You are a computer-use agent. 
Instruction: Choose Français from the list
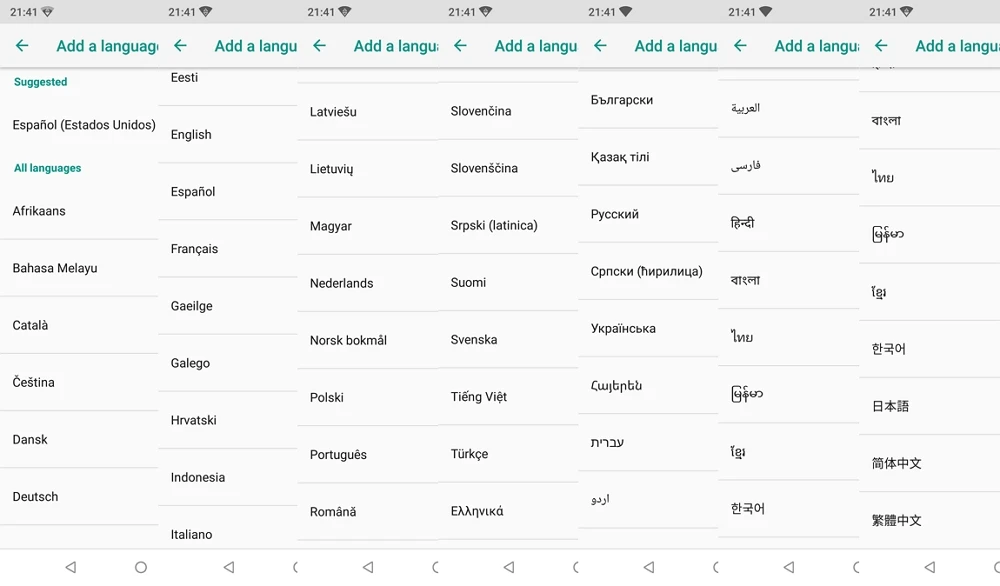[228, 249]
